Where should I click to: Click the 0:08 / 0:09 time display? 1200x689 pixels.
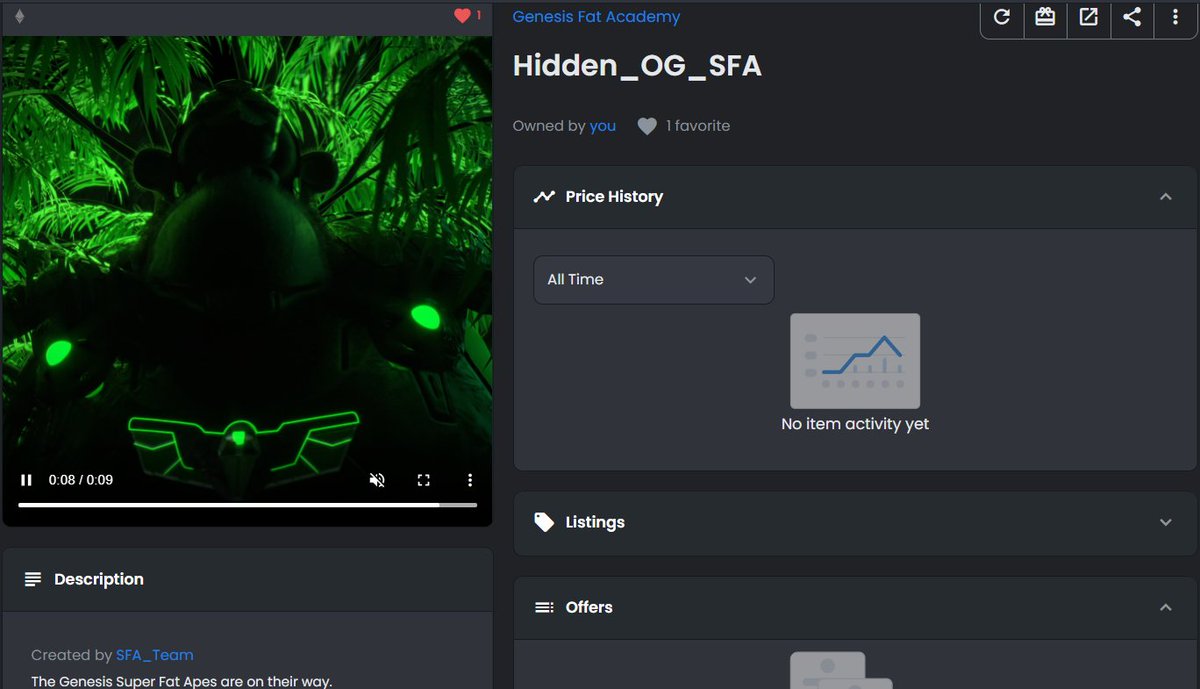pyautogui.click(x=81, y=480)
